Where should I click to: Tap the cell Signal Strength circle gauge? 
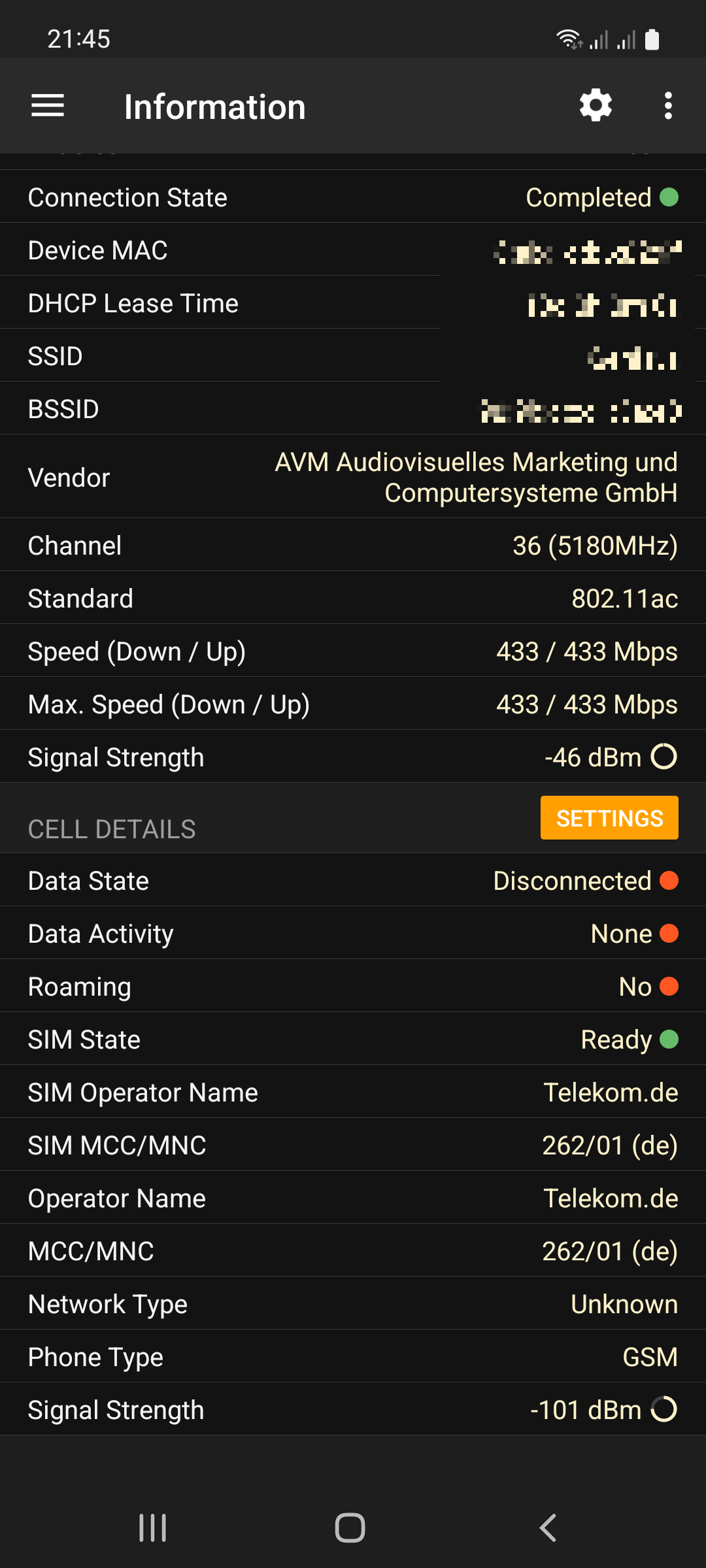[664, 1409]
